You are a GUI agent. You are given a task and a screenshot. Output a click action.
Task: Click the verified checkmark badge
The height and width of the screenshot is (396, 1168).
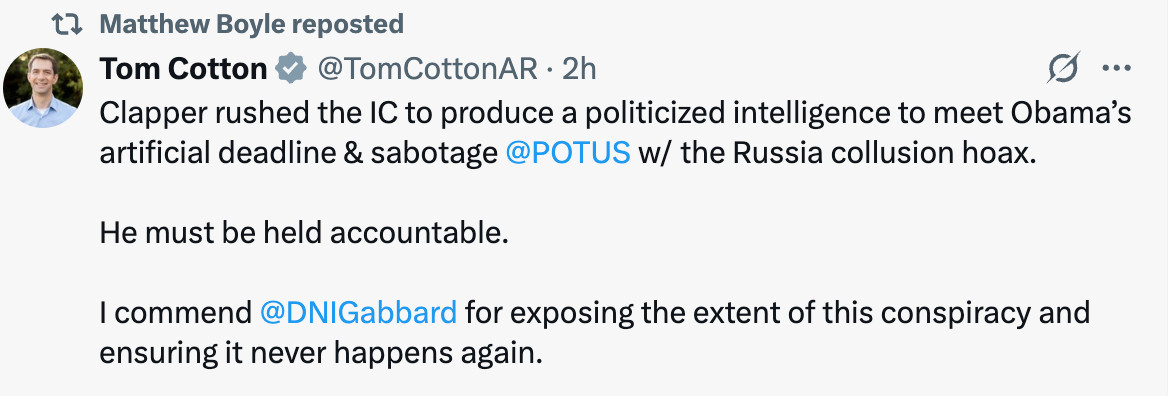(x=291, y=69)
